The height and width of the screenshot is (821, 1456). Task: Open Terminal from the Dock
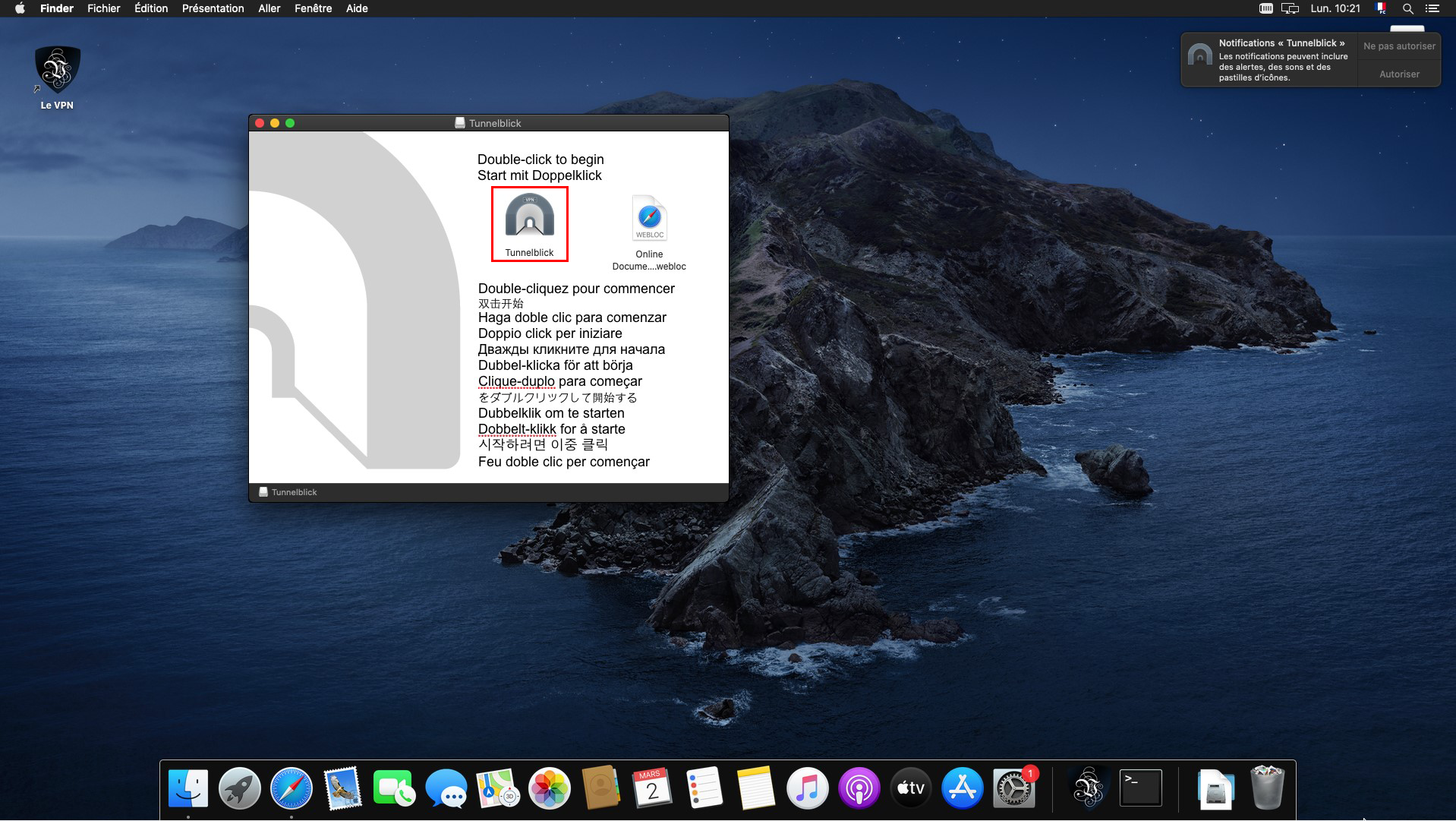coord(1141,788)
